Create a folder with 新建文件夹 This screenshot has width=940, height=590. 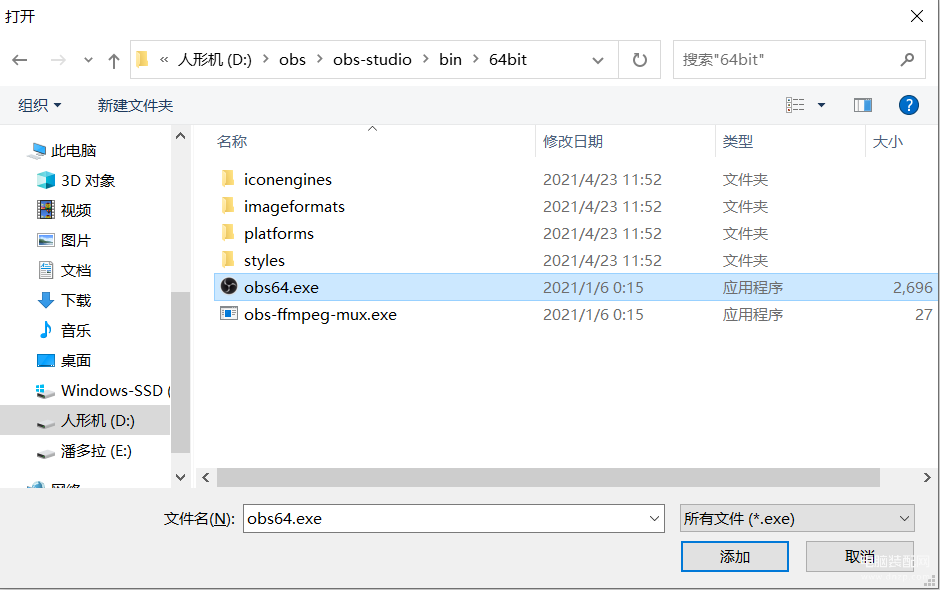(x=135, y=106)
